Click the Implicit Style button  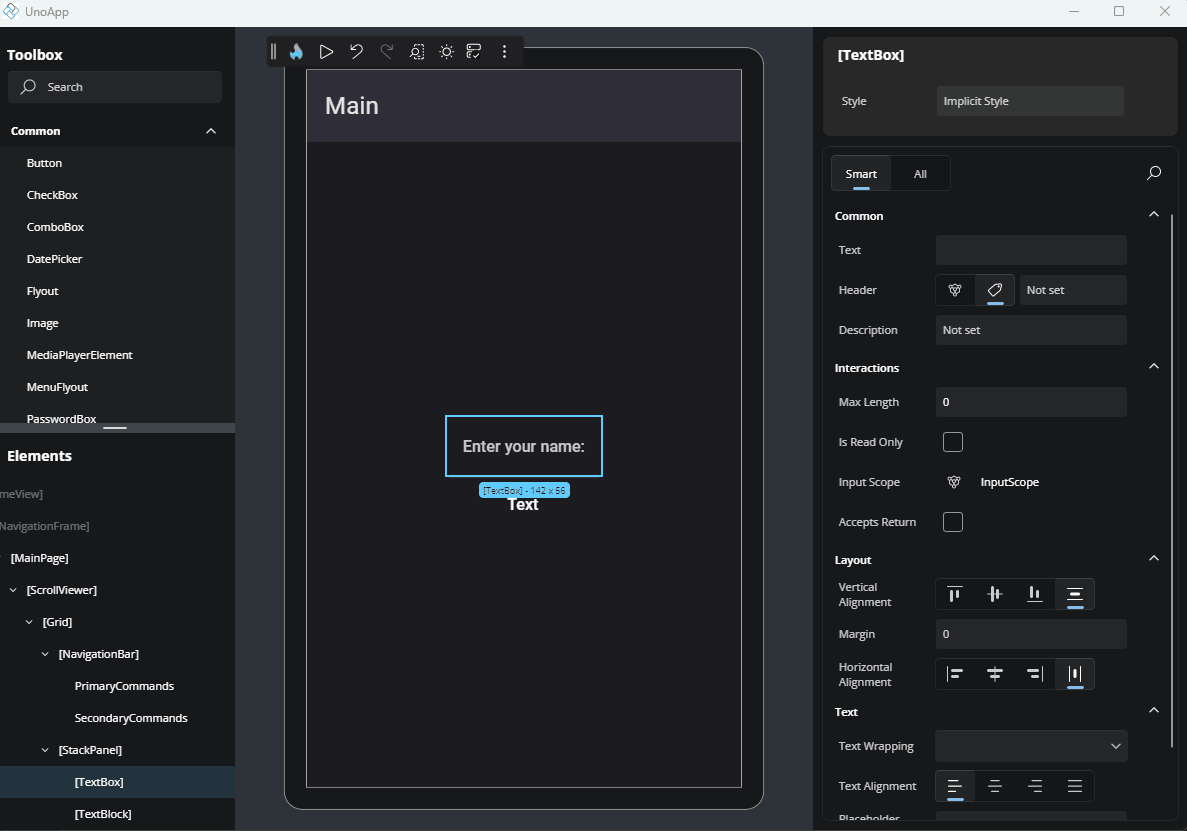pos(1029,100)
